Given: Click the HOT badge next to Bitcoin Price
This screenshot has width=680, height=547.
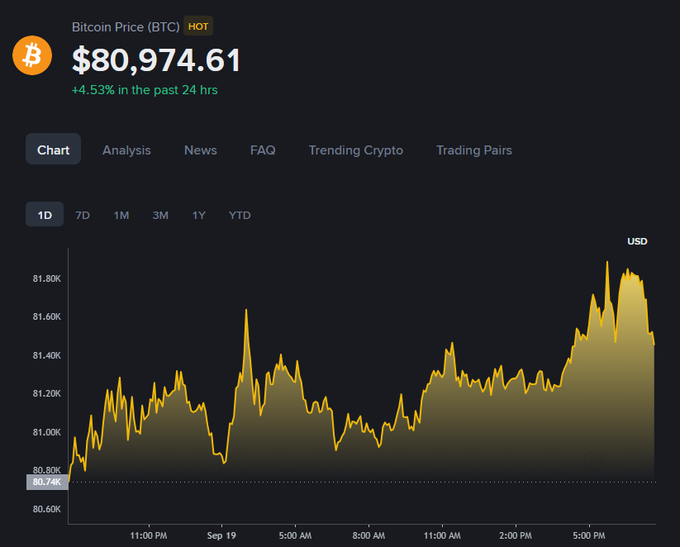Looking at the screenshot, I should [198, 26].
